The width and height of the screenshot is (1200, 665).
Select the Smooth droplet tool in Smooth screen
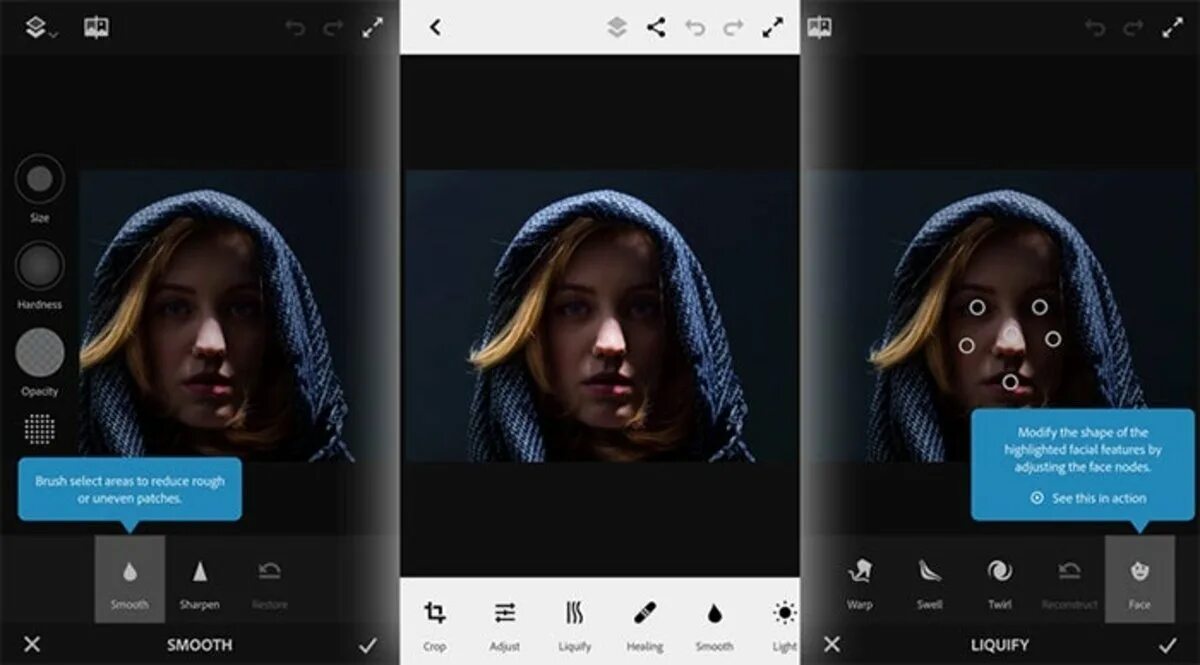pyautogui.click(x=130, y=579)
